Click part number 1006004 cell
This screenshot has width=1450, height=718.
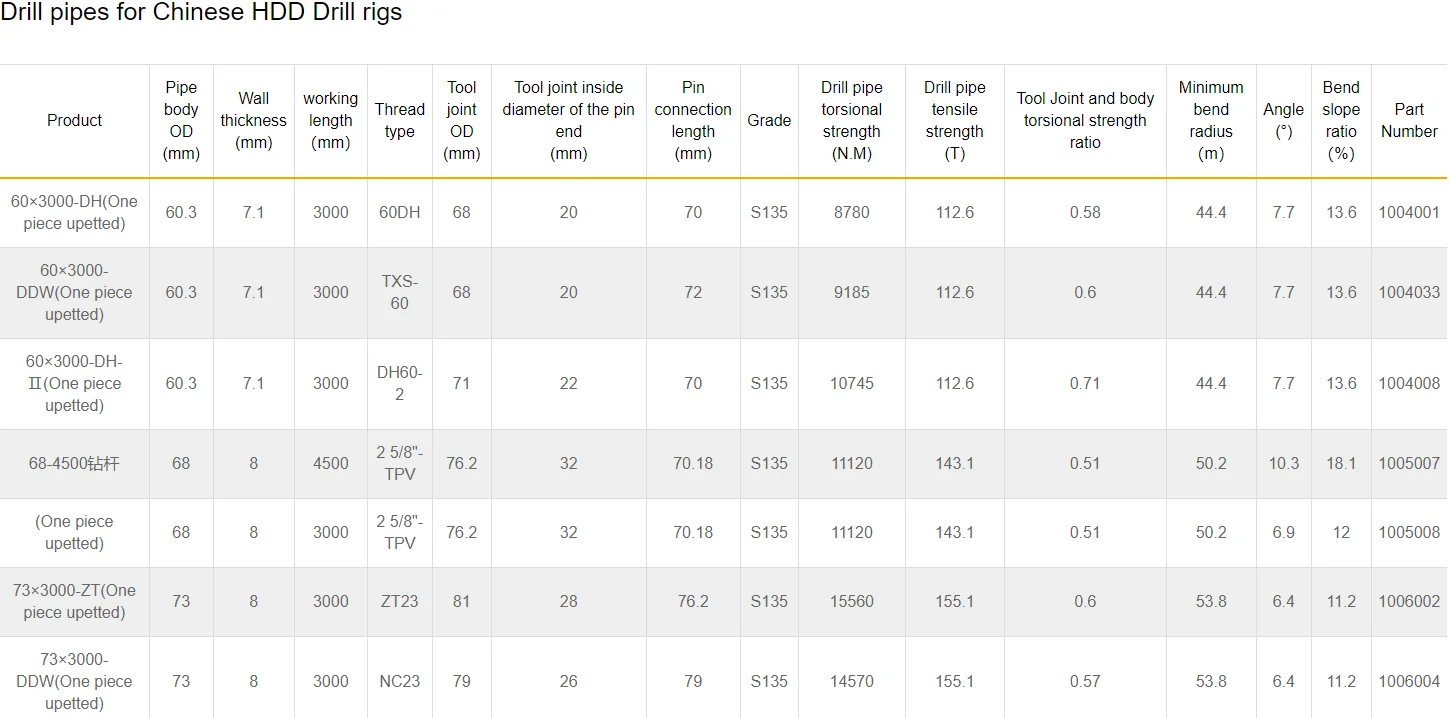pos(1408,681)
